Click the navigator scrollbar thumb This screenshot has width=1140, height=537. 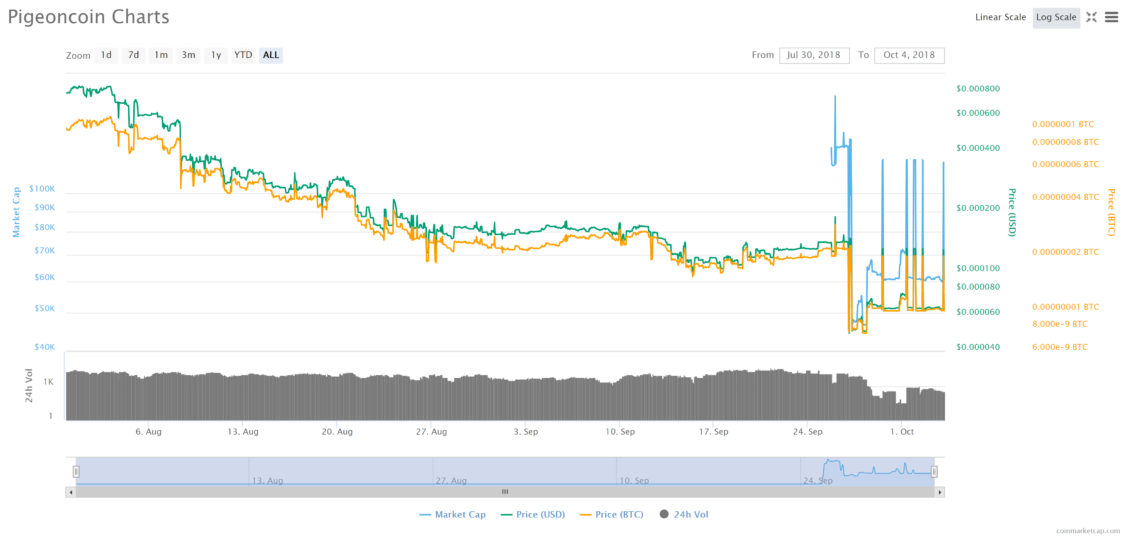[505, 492]
